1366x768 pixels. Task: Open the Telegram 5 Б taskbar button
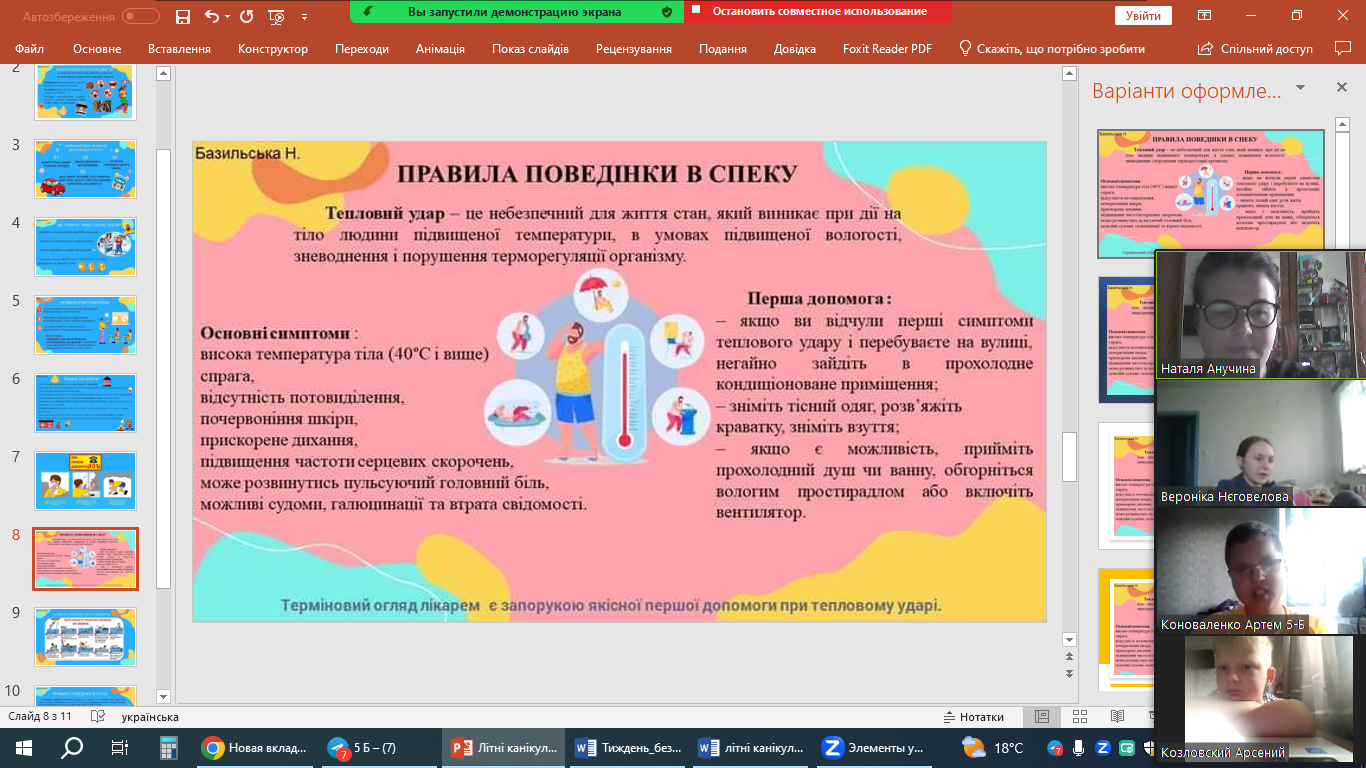[364, 748]
